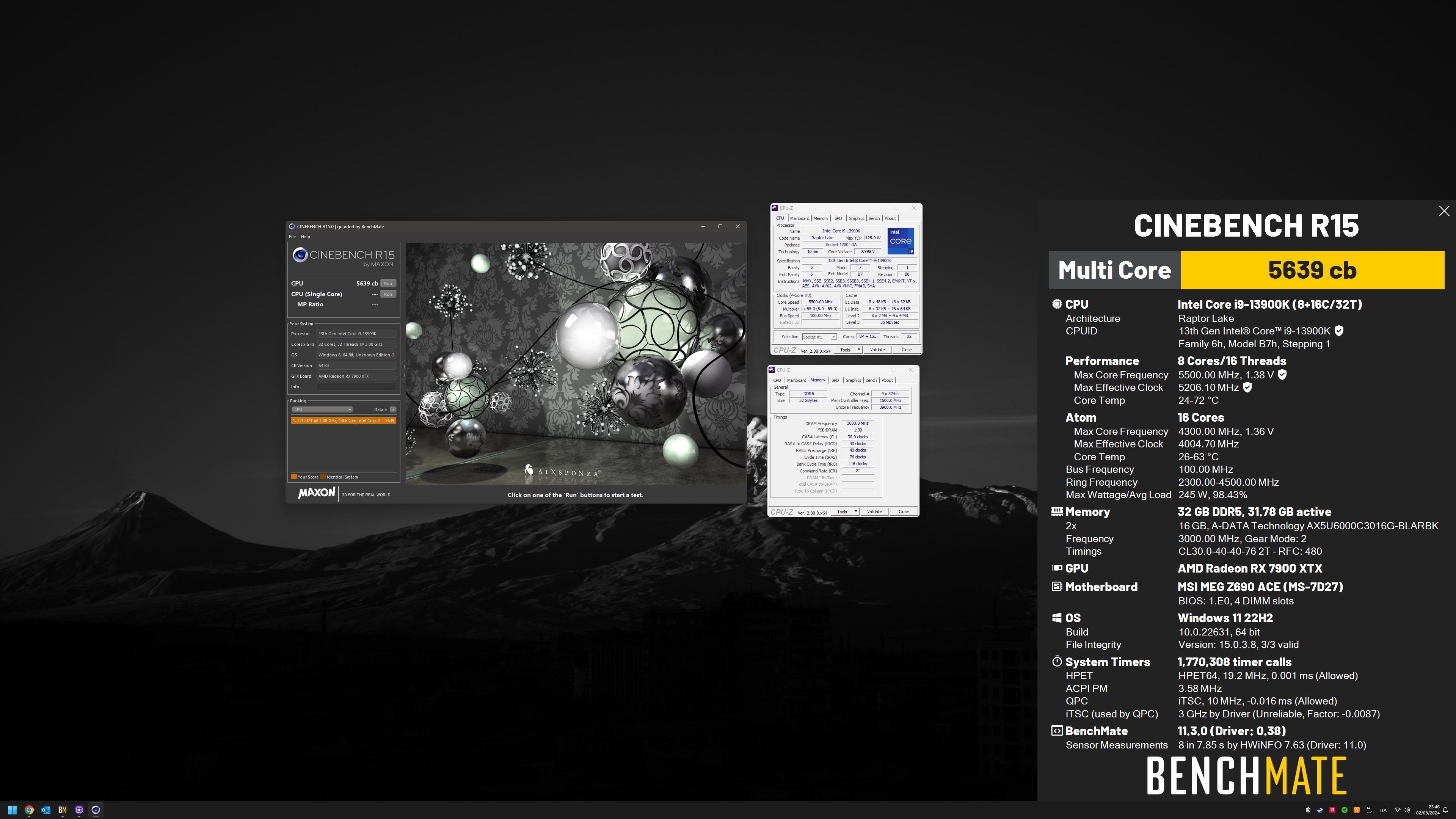
Task: Click the Steam icon in system tray
Action: pyautogui.click(x=1320, y=810)
